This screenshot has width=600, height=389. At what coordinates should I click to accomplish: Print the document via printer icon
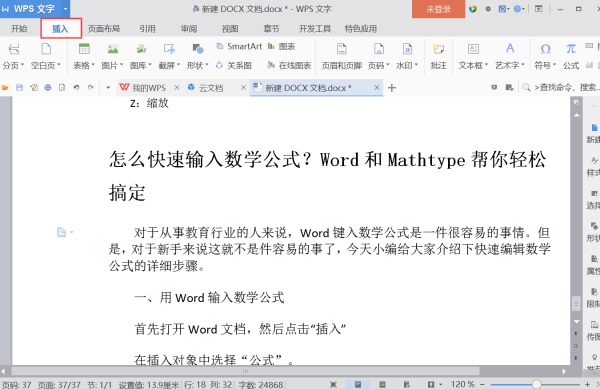[x=47, y=88]
